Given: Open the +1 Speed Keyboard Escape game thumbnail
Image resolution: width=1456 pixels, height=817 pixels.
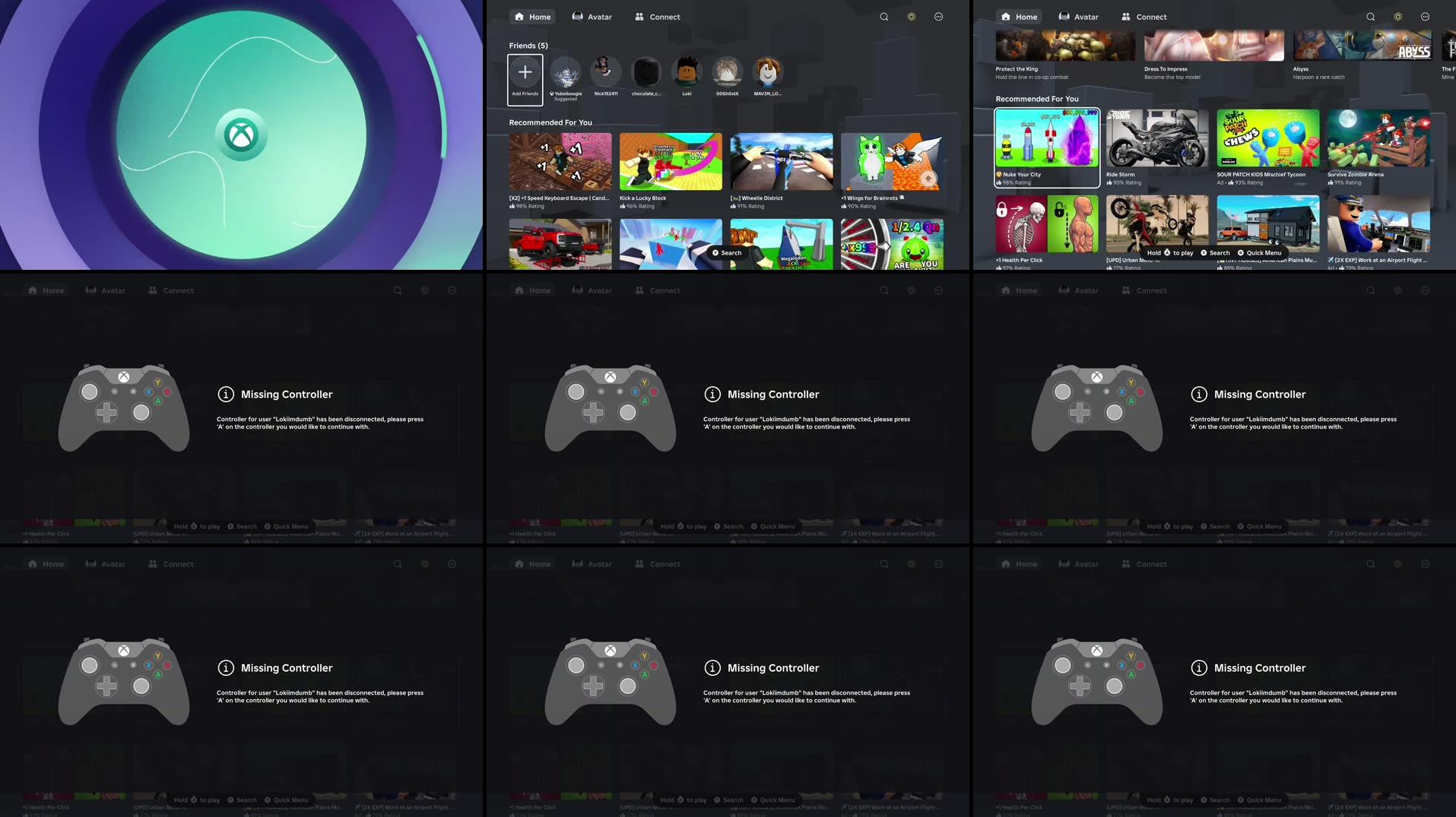Looking at the screenshot, I should pos(560,162).
